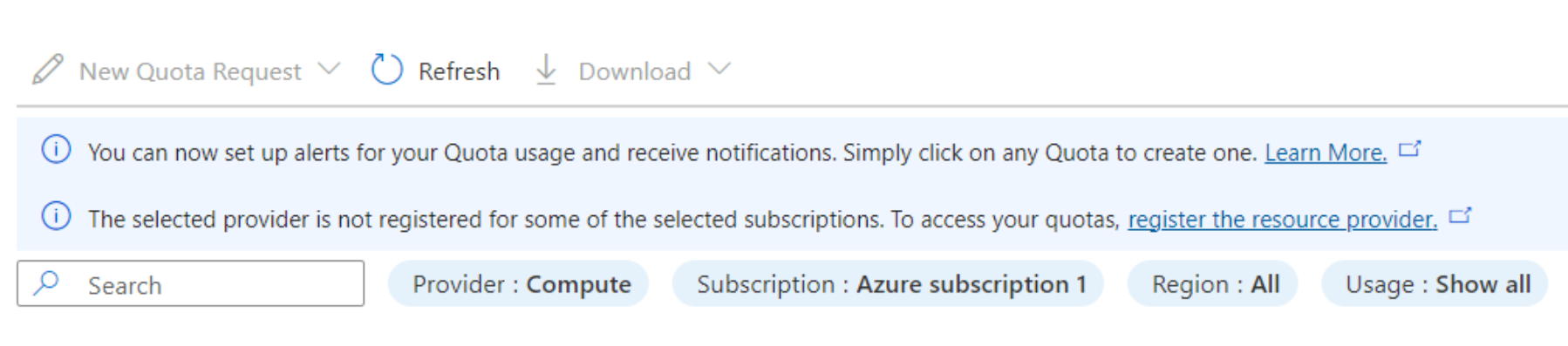Click external link icon after register resource provider

1460,215
